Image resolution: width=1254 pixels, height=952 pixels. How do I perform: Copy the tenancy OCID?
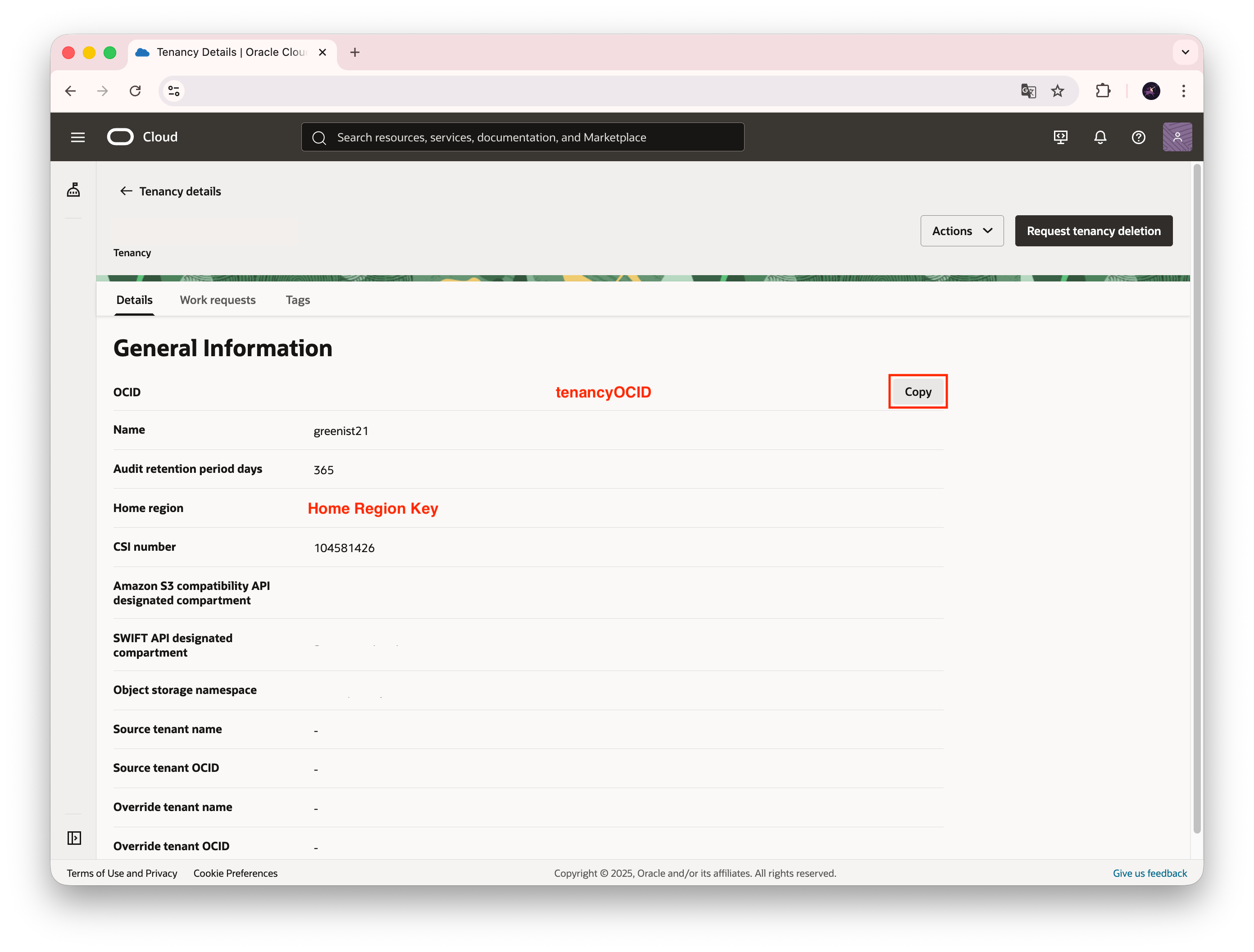point(917,392)
